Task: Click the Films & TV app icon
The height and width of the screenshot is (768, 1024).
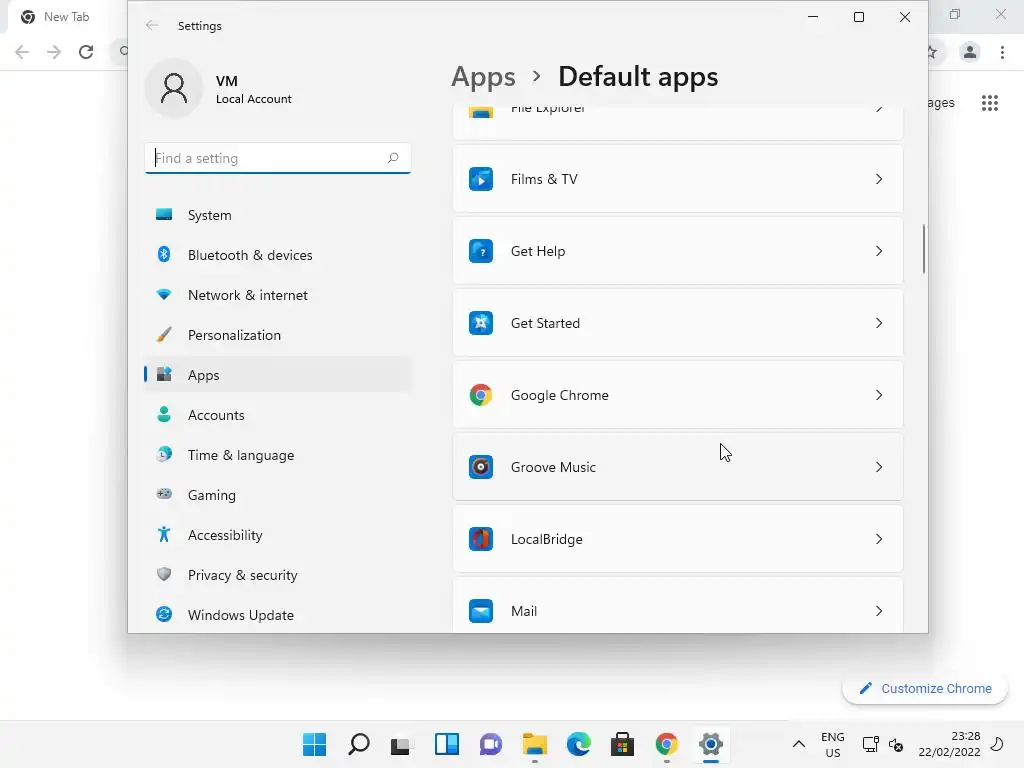Action: coord(481,179)
